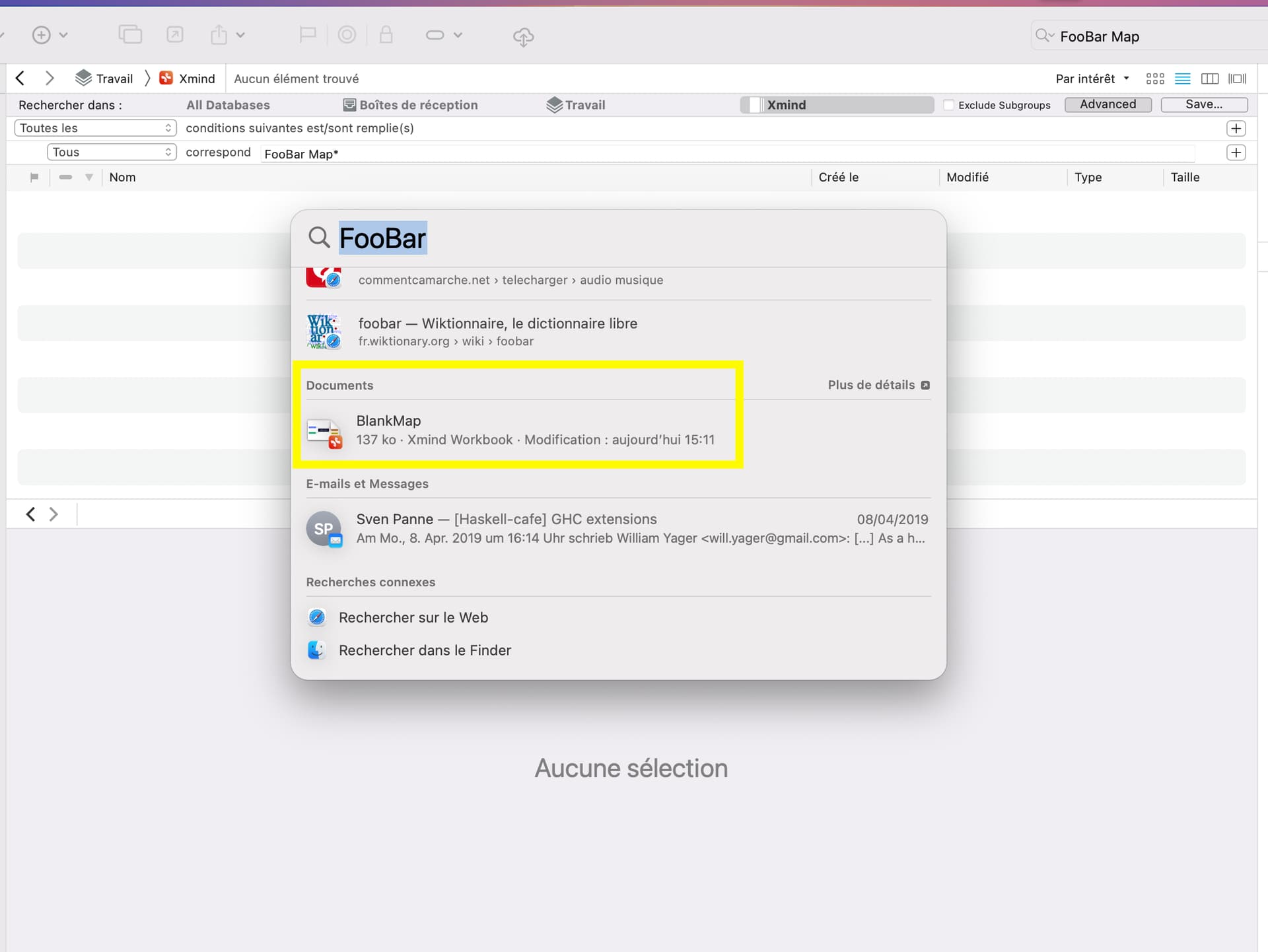The image size is (1268, 952).
Task: Click the Save... button
Action: tap(1204, 104)
